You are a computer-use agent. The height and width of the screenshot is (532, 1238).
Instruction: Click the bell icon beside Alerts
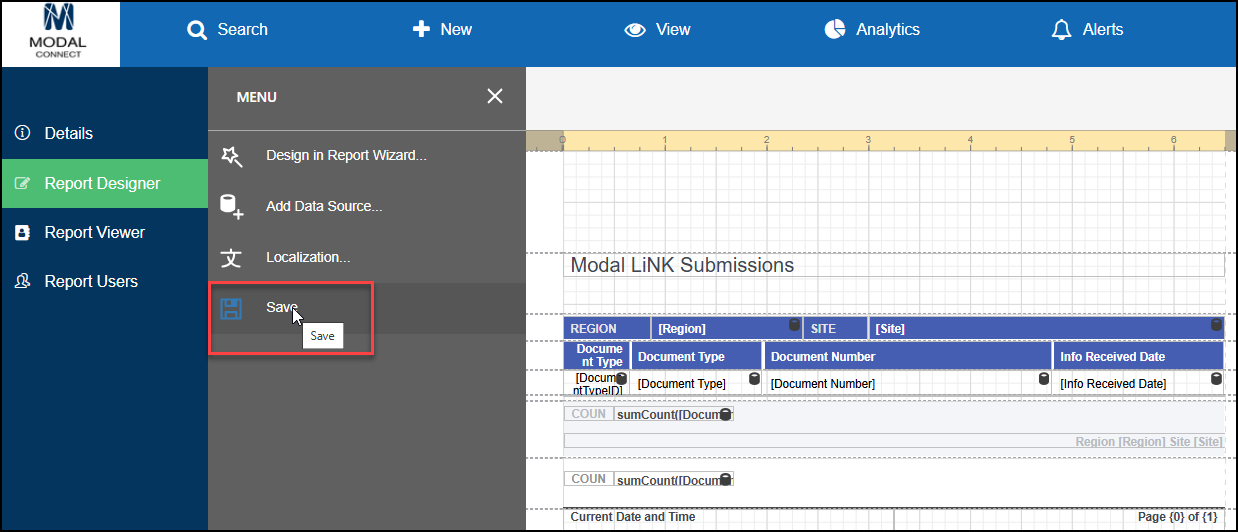(1061, 30)
